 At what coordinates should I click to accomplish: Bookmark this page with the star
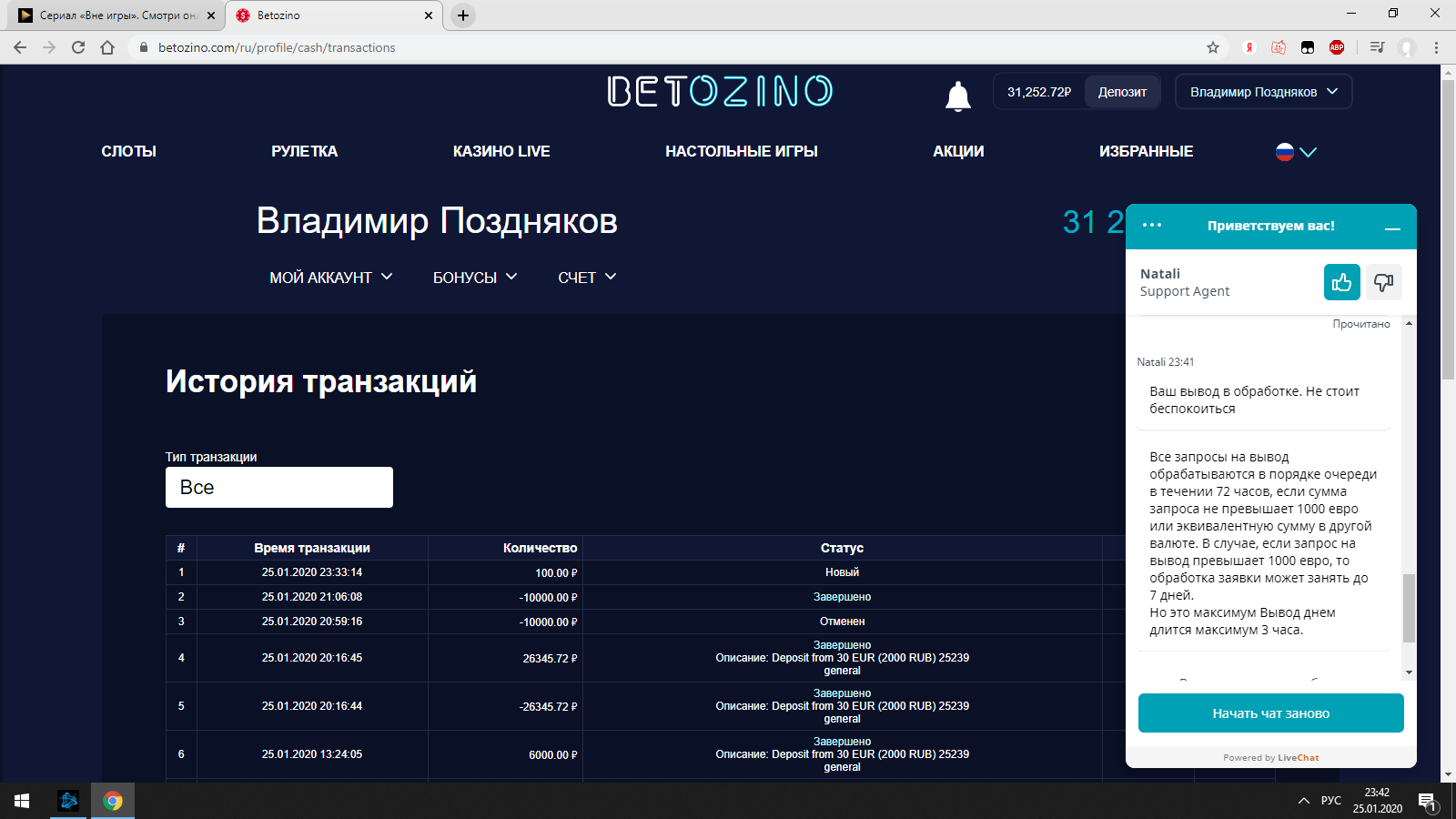coord(1212,47)
